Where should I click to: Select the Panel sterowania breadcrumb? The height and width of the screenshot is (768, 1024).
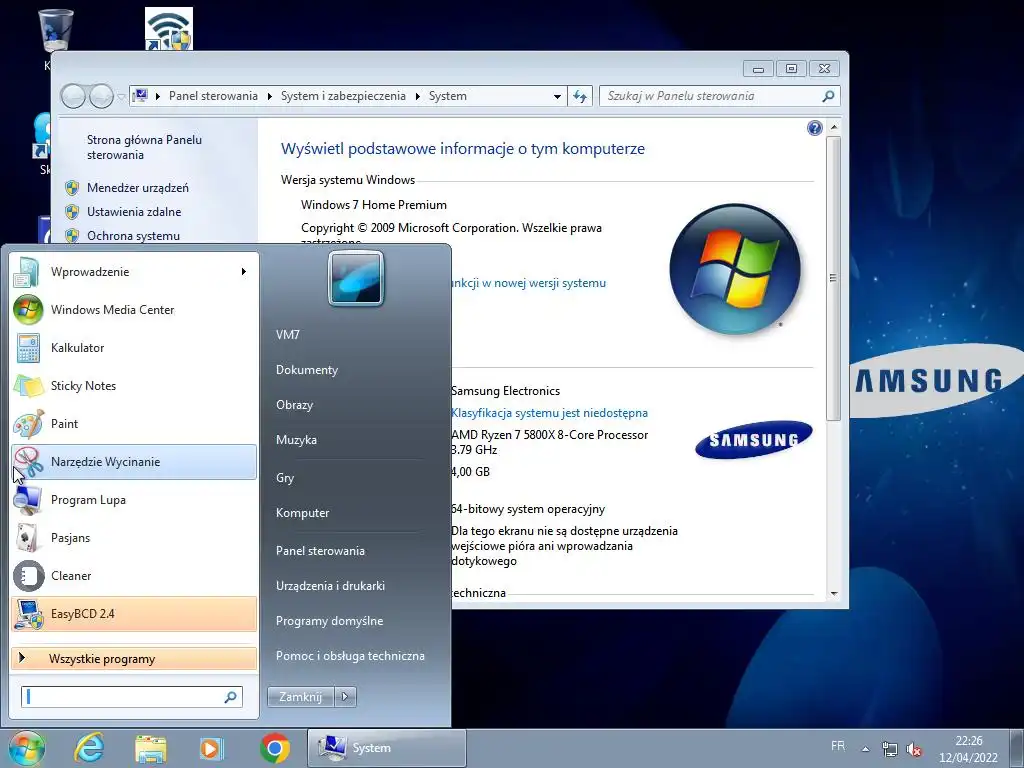click(213, 96)
